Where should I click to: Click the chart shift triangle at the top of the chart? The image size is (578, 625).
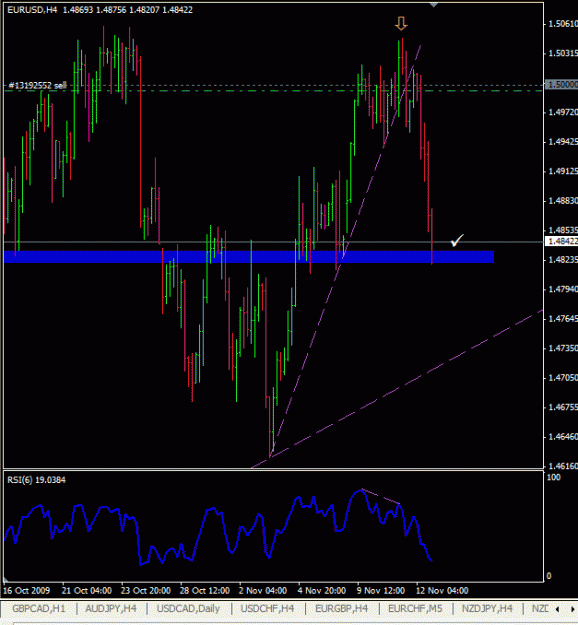click(434, 5)
